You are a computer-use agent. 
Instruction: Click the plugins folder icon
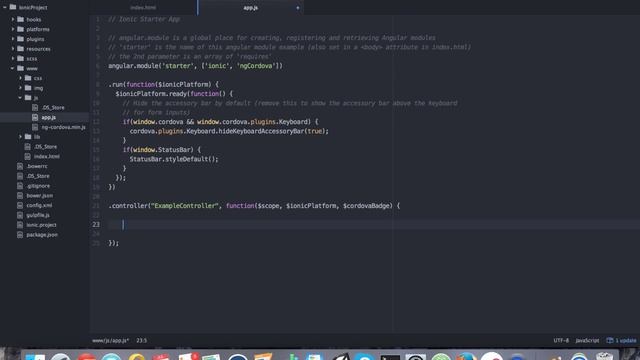(20, 39)
